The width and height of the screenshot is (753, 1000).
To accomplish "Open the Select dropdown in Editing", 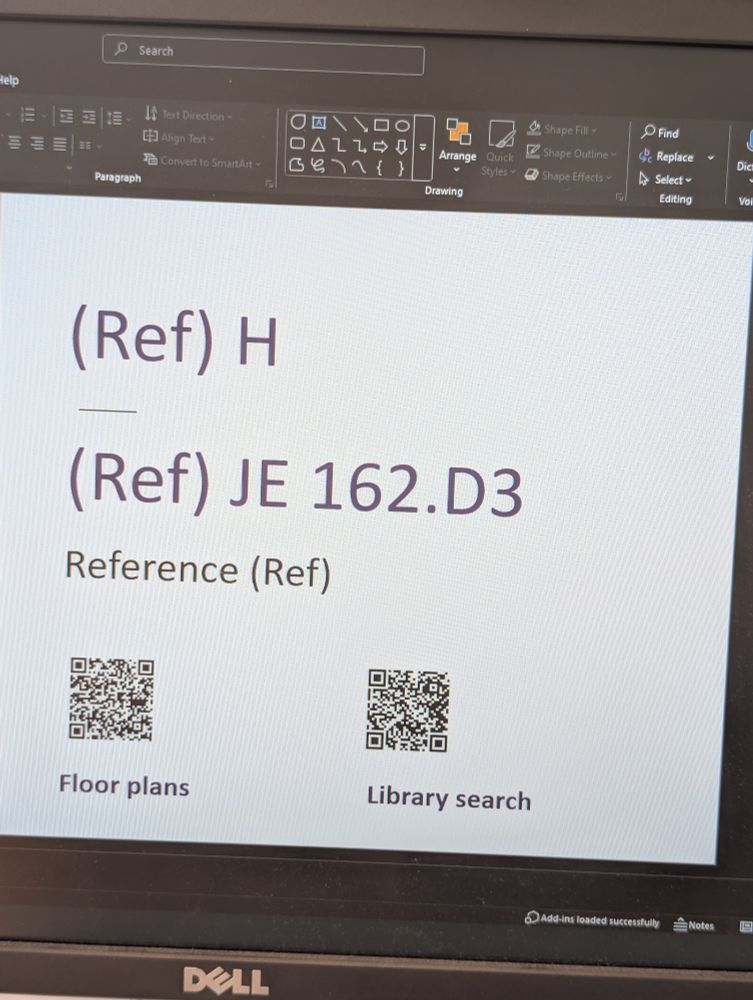I will click(666, 179).
